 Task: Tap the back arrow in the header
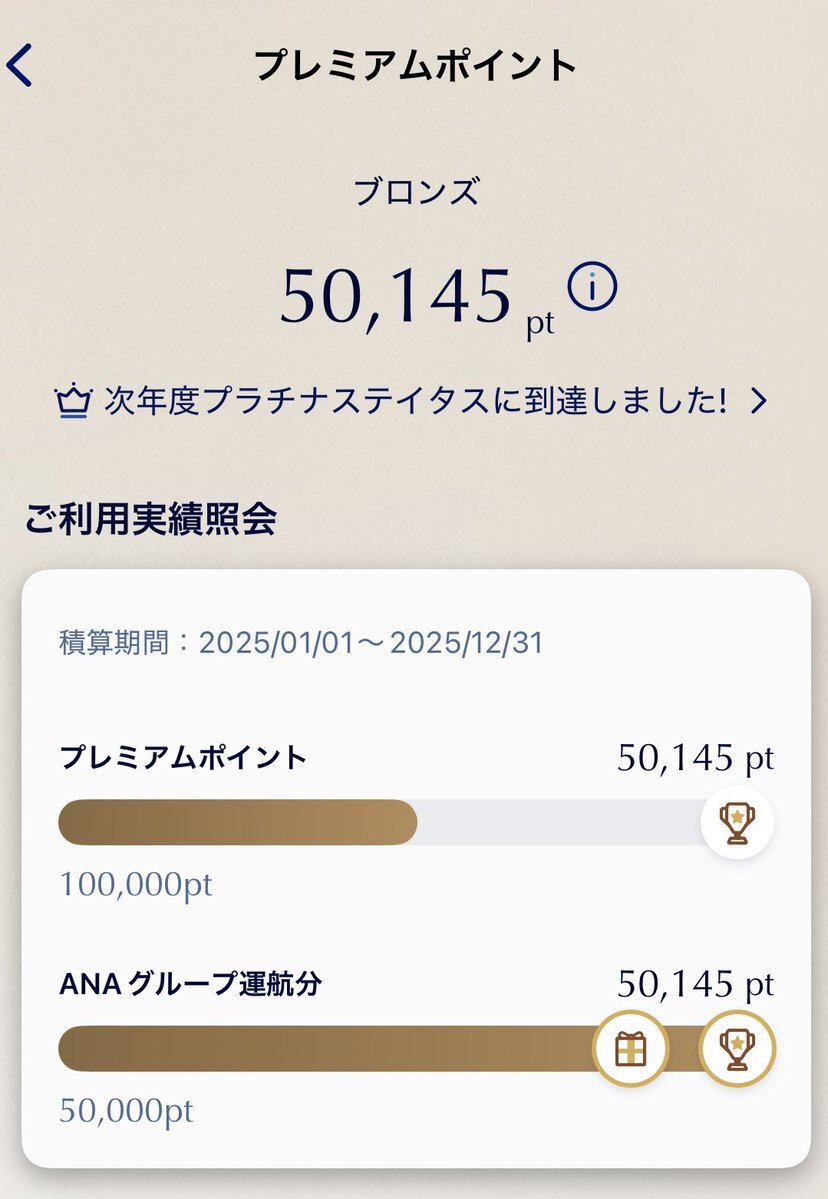[x=20, y=66]
